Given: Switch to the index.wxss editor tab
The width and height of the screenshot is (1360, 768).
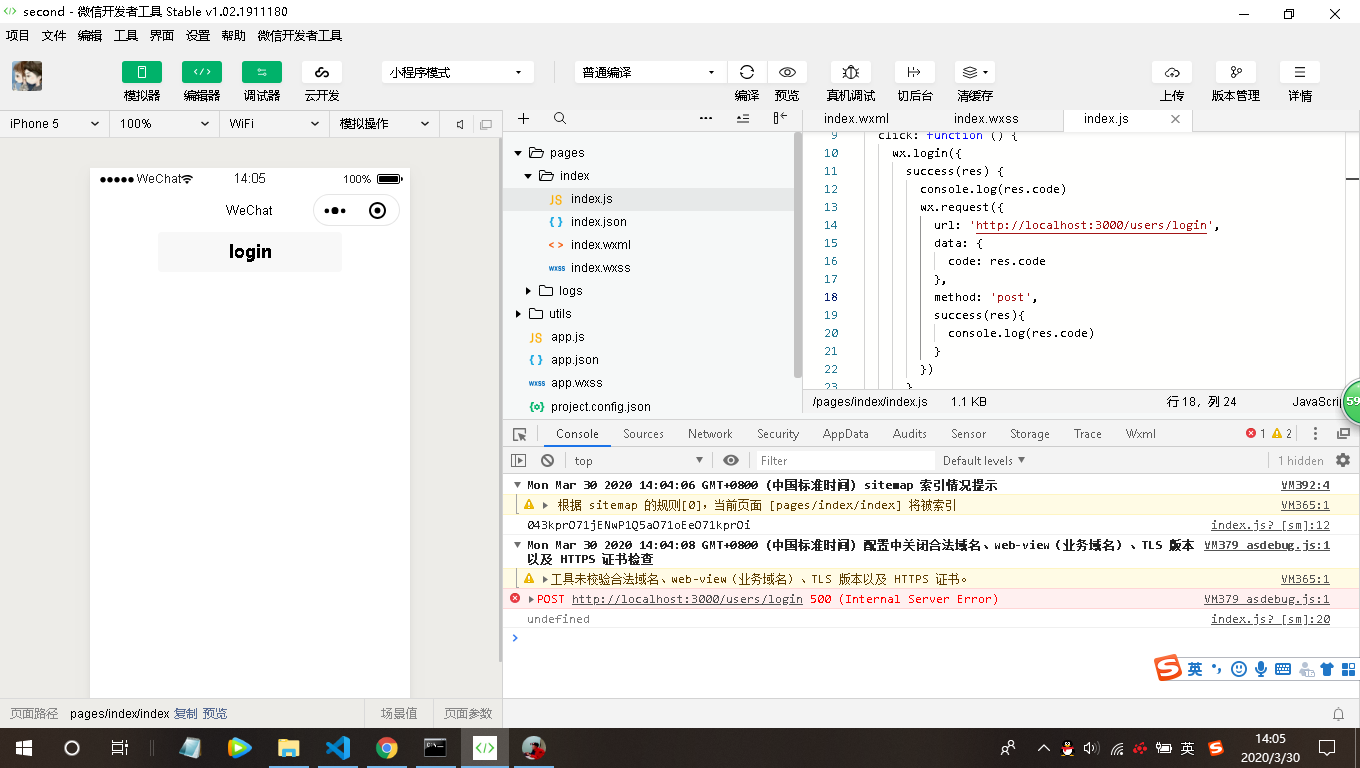Looking at the screenshot, I should 986,118.
